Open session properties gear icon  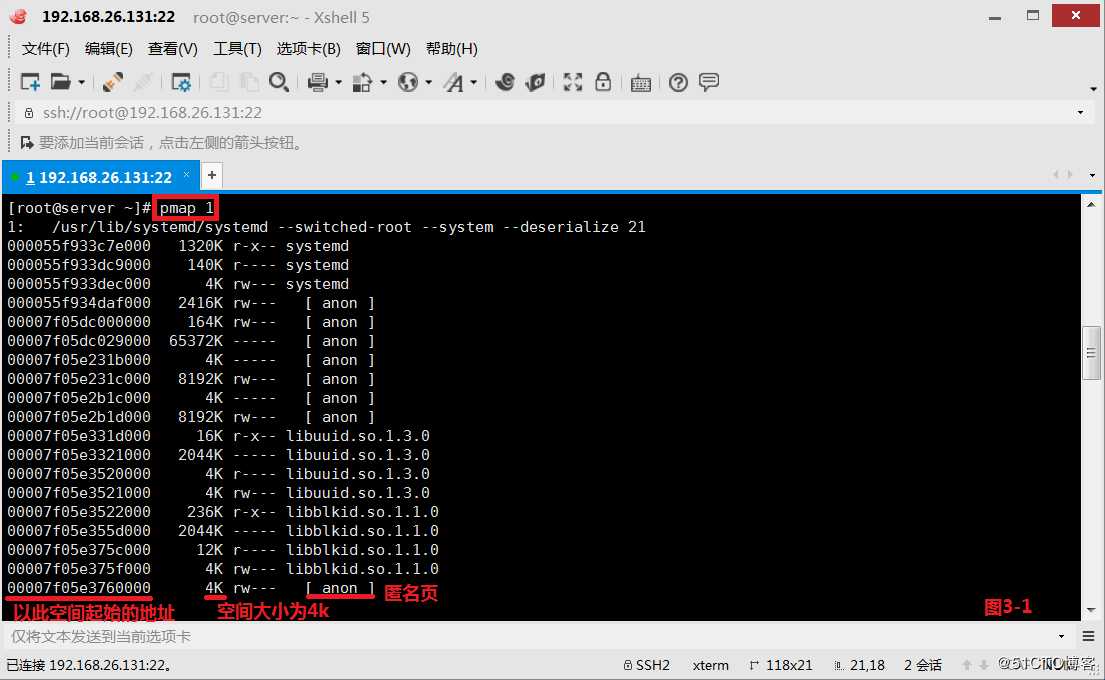(181, 82)
